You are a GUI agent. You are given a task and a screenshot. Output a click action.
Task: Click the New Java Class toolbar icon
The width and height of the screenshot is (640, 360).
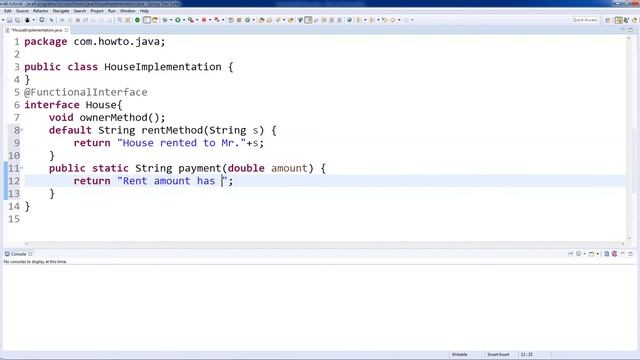tap(247, 20)
